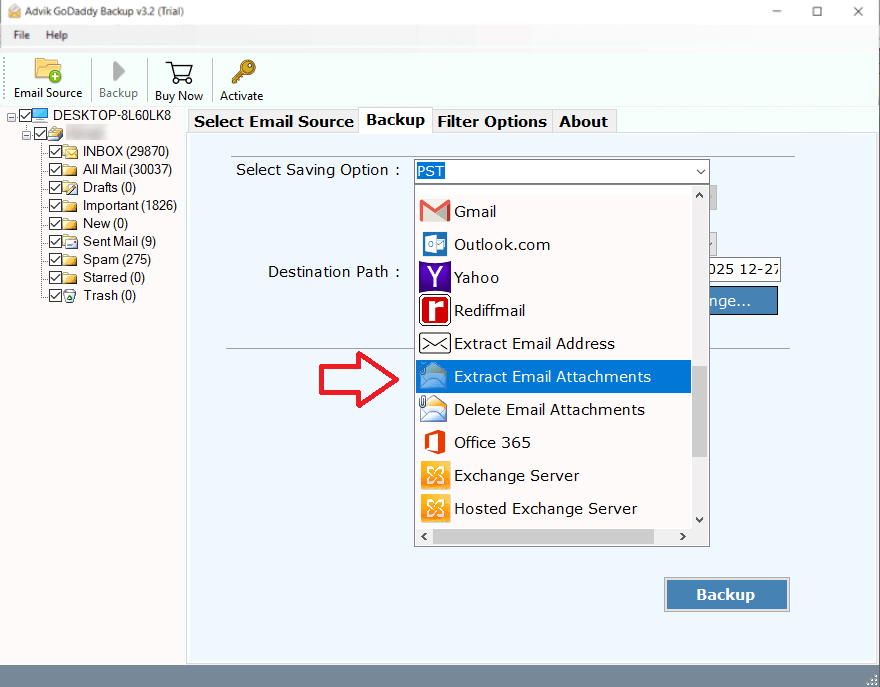
Task: Choose Delete Email Attachments option
Action: [x=553, y=409]
